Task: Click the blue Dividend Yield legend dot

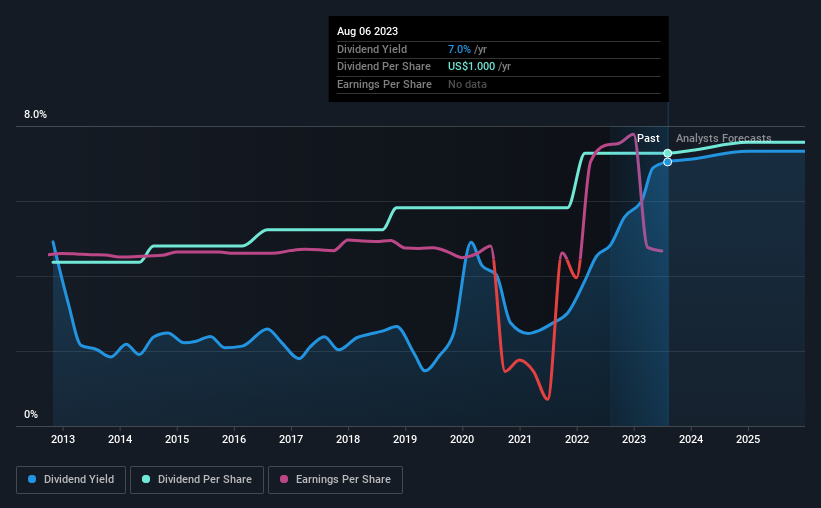Action: 32,479
